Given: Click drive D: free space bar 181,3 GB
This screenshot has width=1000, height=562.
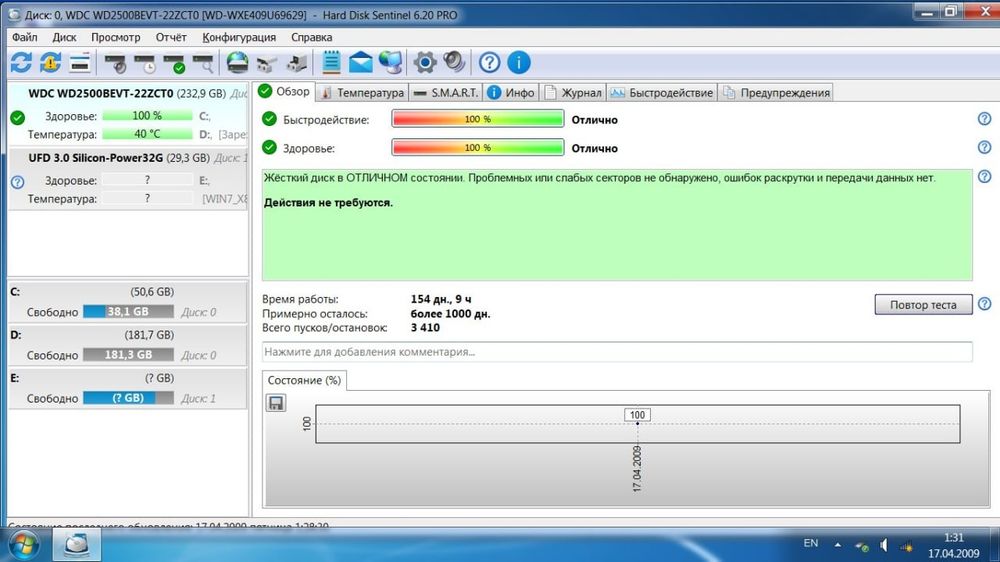Looking at the screenshot, I should tap(128, 355).
